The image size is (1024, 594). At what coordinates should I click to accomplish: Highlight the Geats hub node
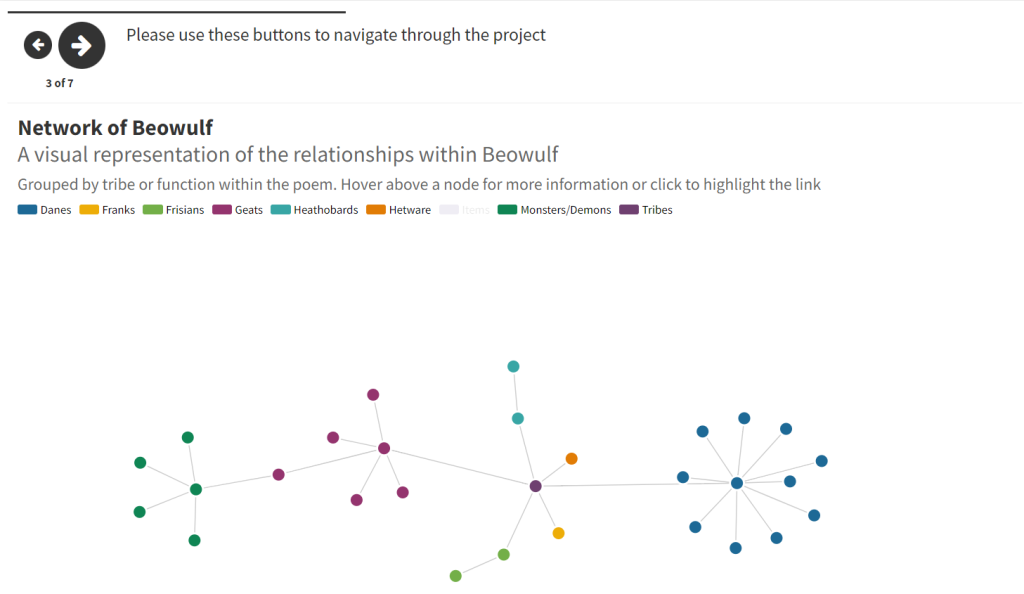pos(384,448)
